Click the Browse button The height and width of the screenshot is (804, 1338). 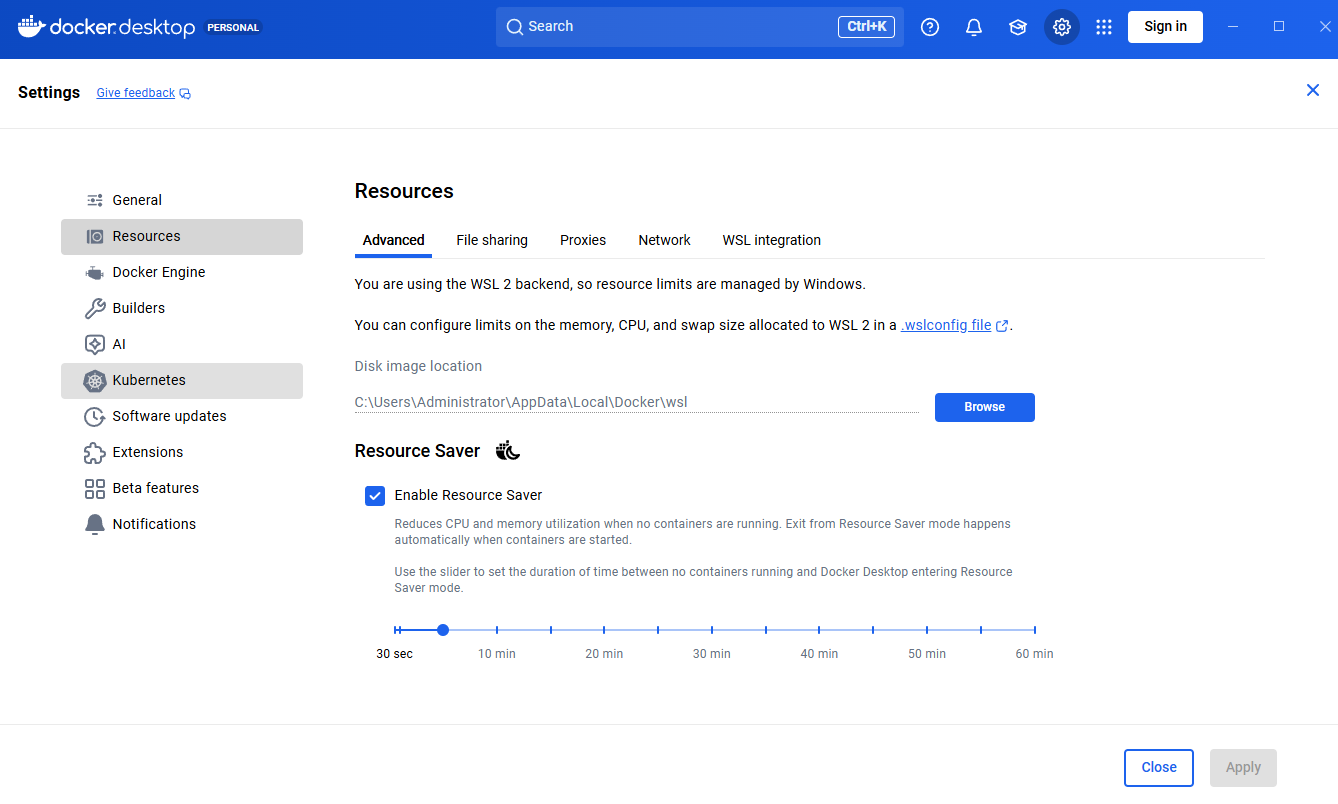(985, 407)
